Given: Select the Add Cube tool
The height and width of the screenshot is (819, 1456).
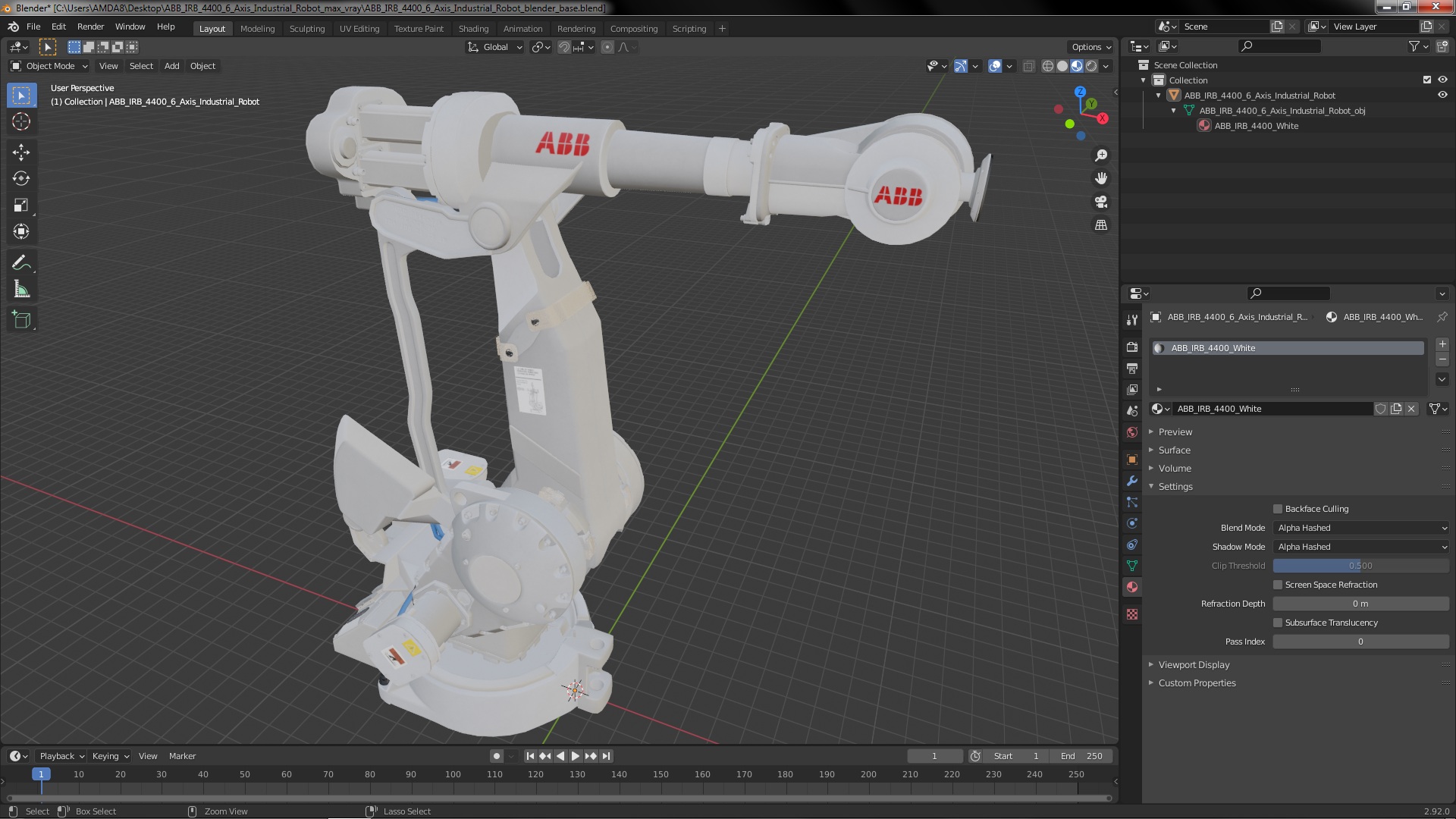Looking at the screenshot, I should [21, 320].
